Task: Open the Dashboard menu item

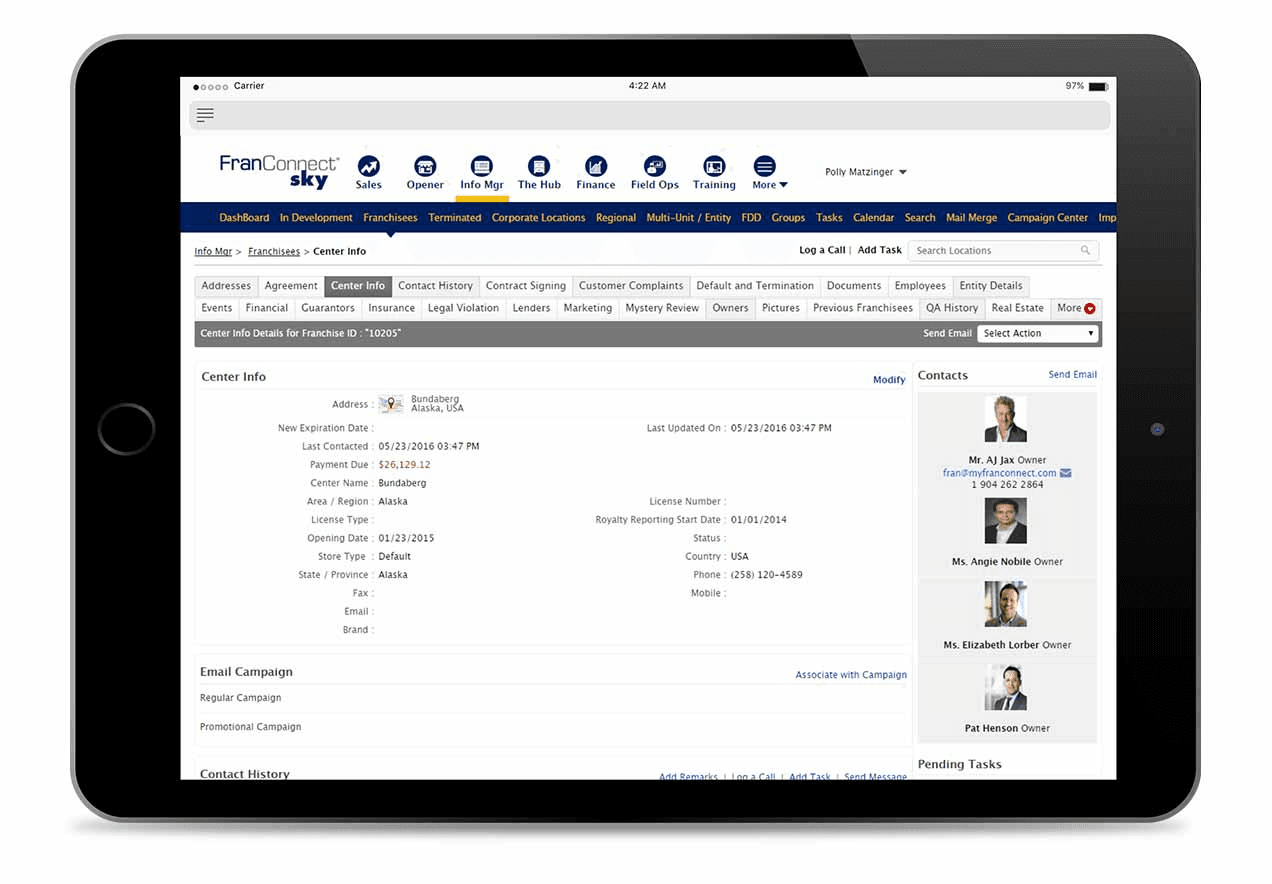Action: click(x=244, y=218)
